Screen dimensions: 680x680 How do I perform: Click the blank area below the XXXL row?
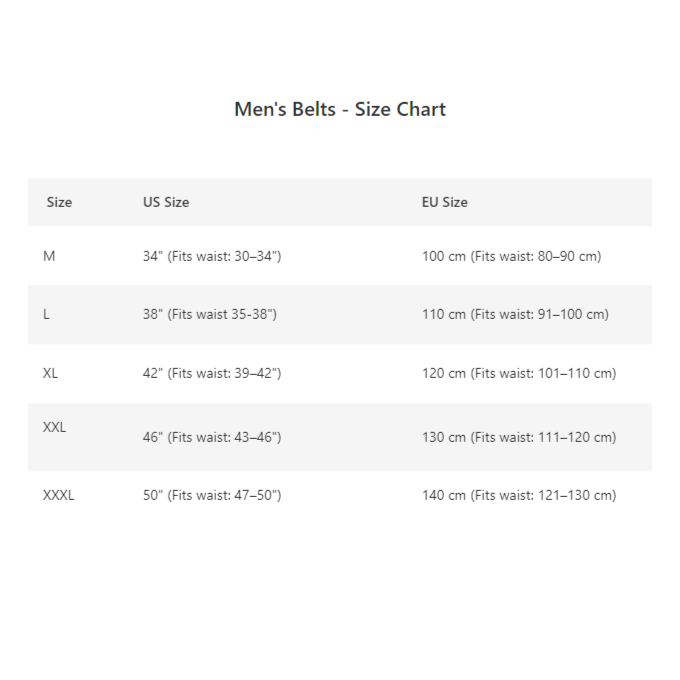click(x=340, y=590)
